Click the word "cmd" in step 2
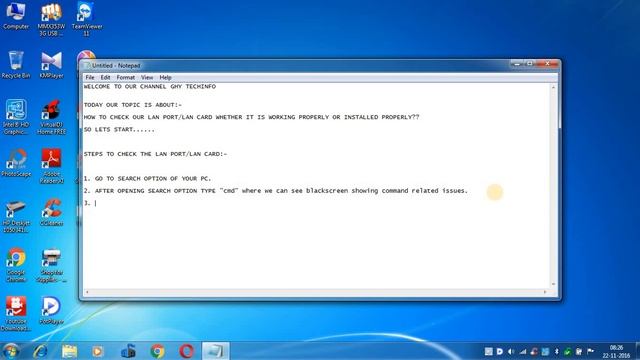The width and height of the screenshot is (640, 360). 229,191
